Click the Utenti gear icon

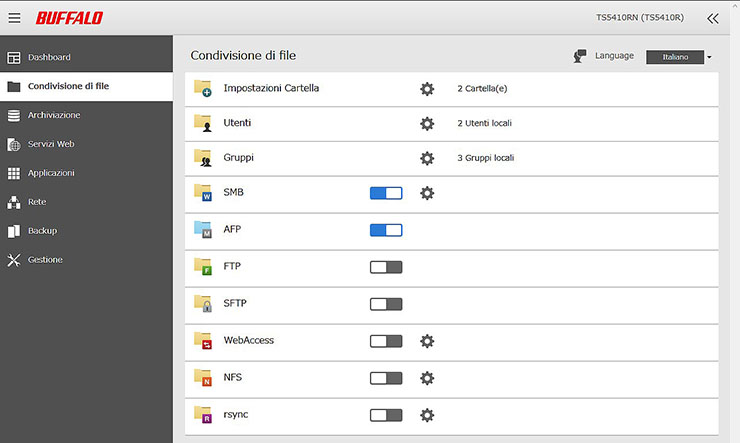click(x=427, y=123)
